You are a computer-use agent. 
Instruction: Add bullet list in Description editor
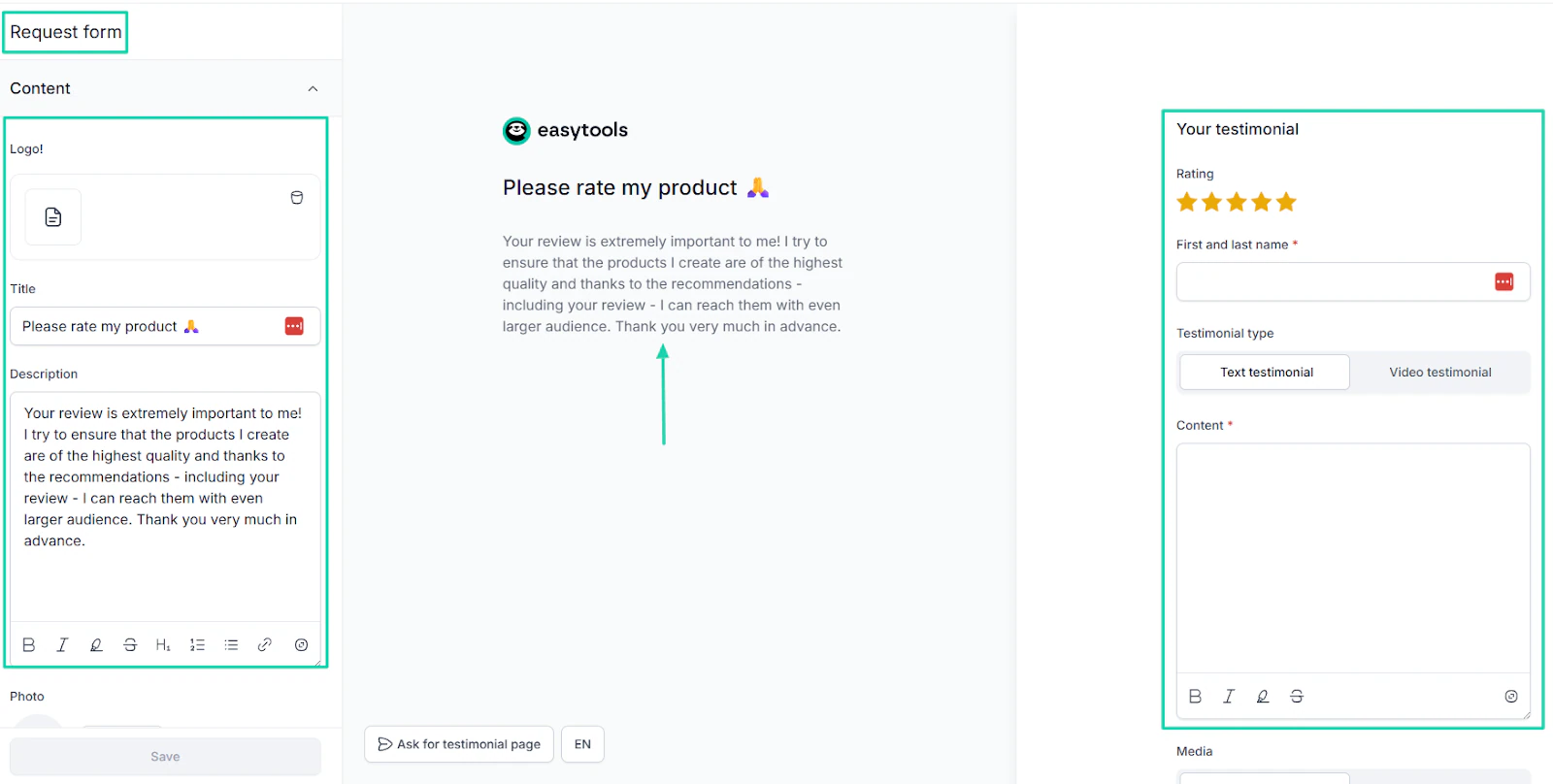pos(231,645)
